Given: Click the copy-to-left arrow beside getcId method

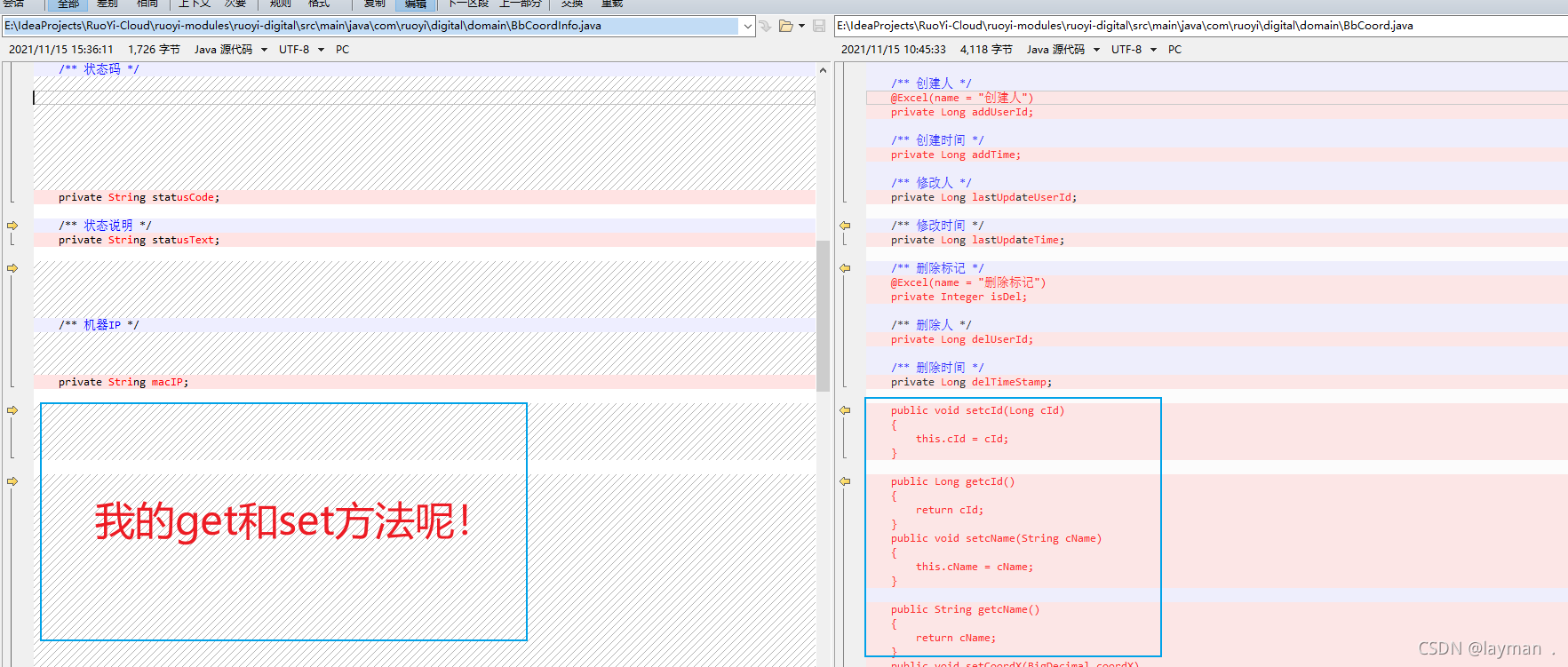Looking at the screenshot, I should tap(845, 481).
